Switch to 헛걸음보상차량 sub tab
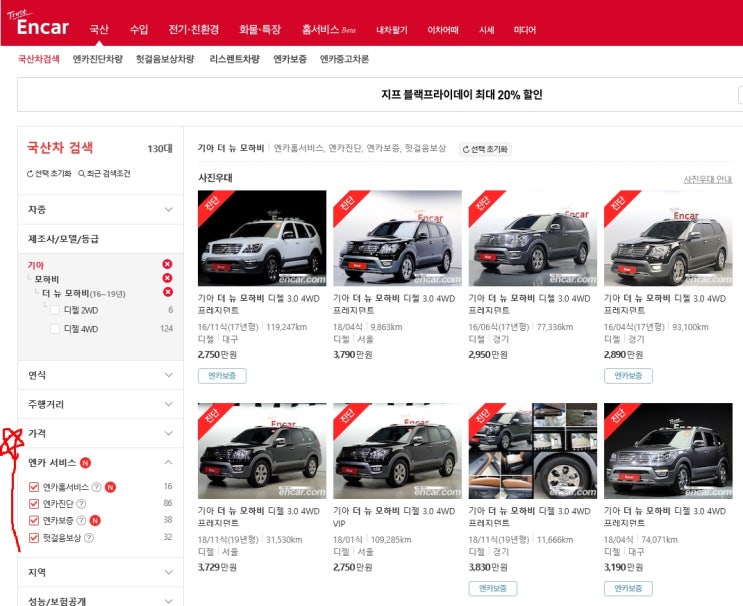Viewport: 743px width, 606px height. [165, 59]
